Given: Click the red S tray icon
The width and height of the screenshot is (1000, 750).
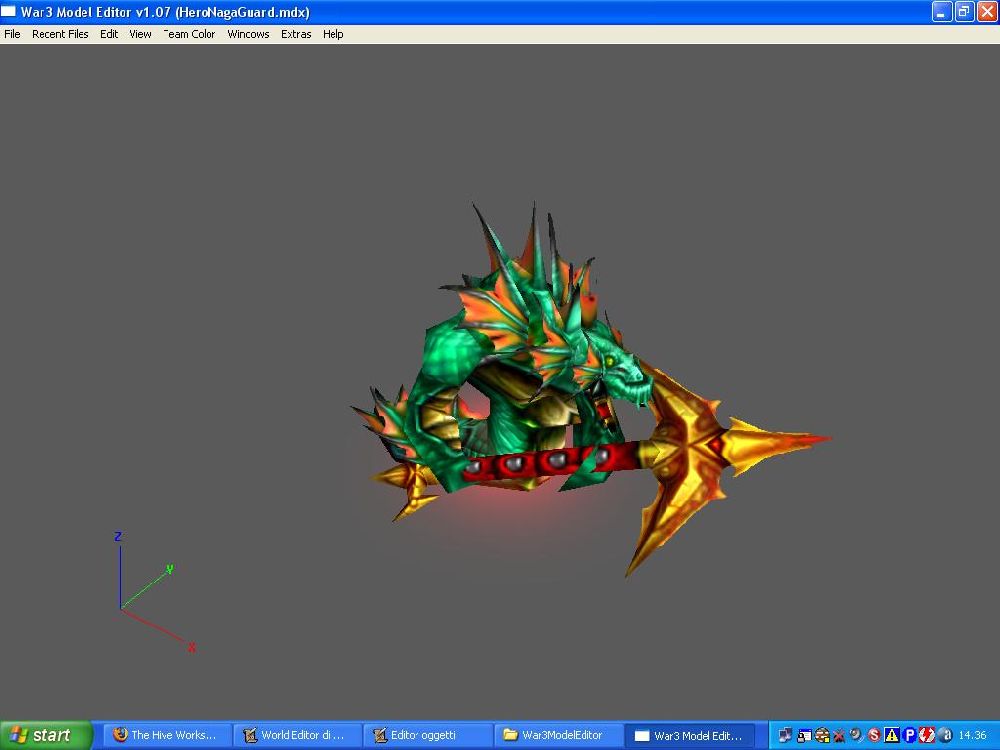Looking at the screenshot, I should point(874,735).
